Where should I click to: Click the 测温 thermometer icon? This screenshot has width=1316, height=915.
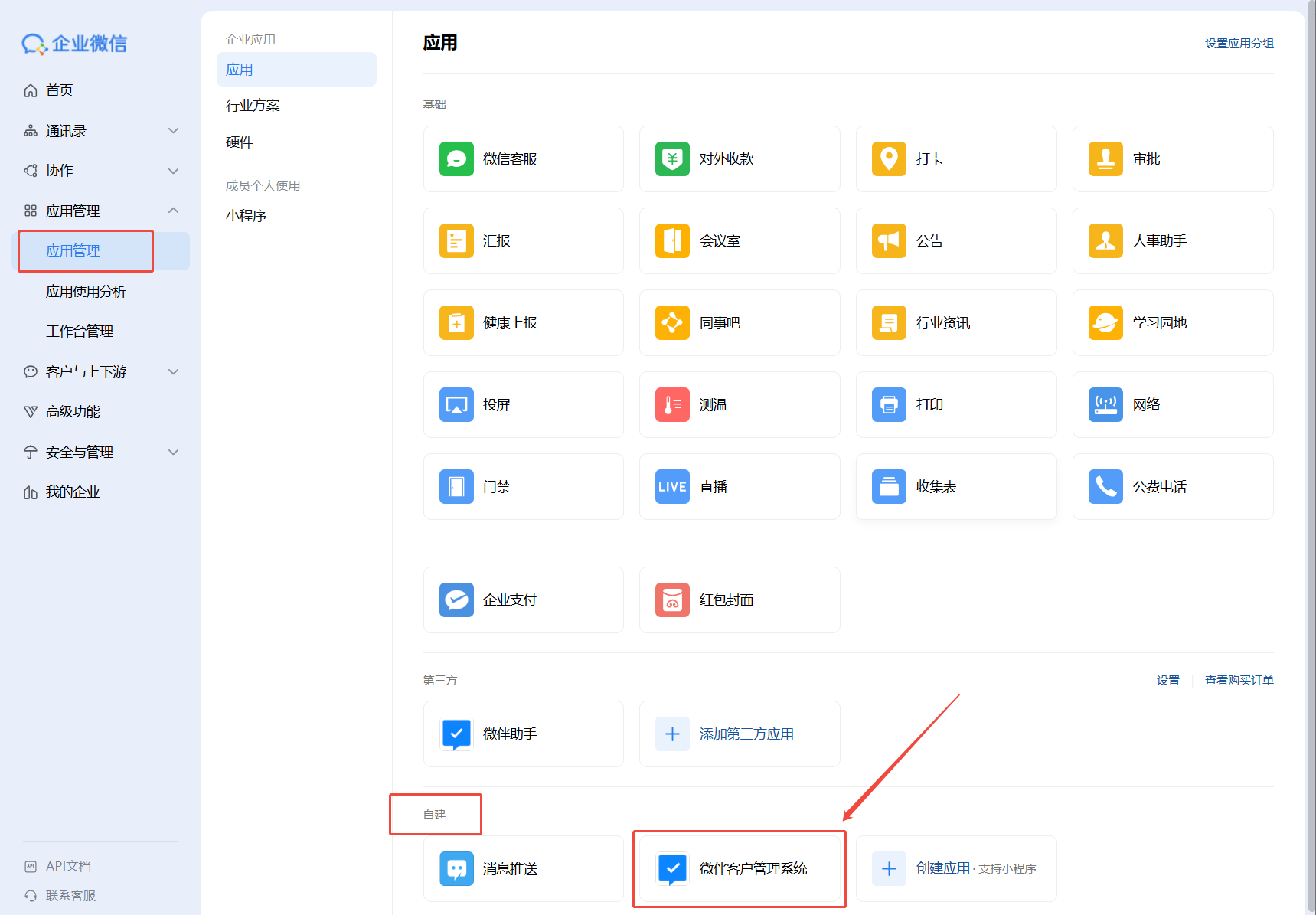[x=672, y=405]
